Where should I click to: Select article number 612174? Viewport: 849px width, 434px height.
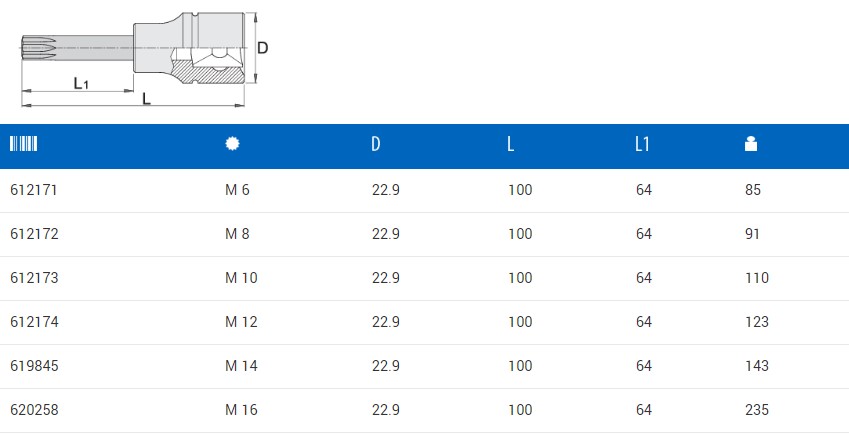click(34, 322)
